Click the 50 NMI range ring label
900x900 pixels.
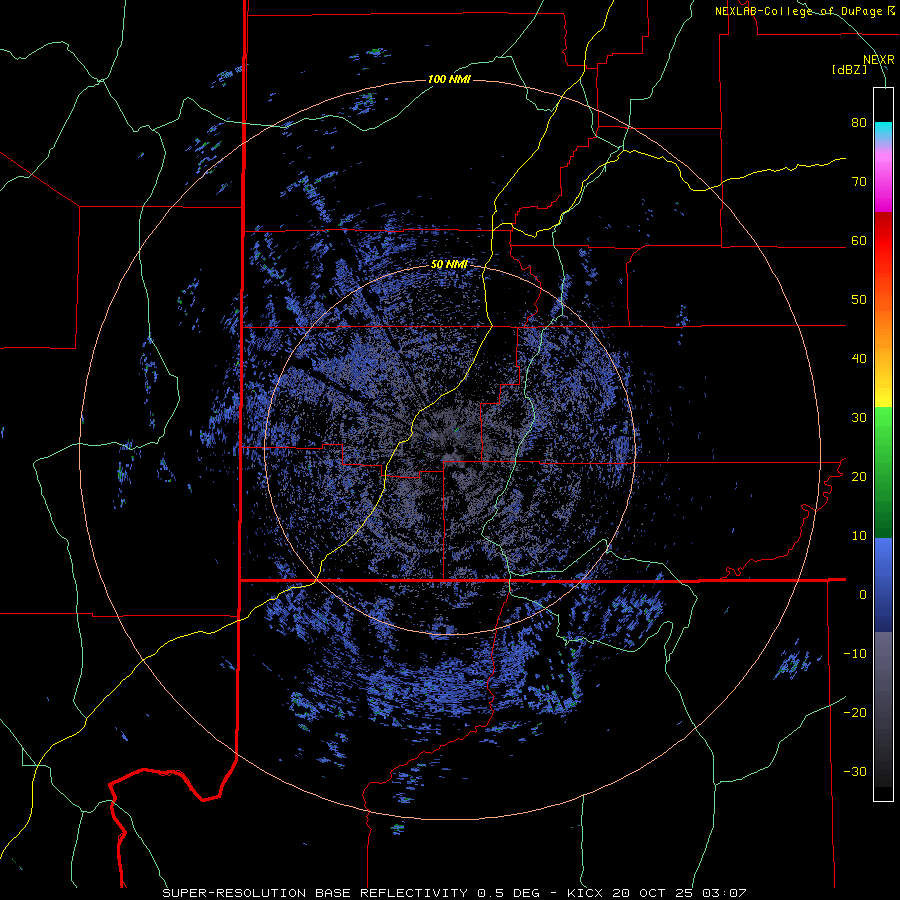pos(449,265)
